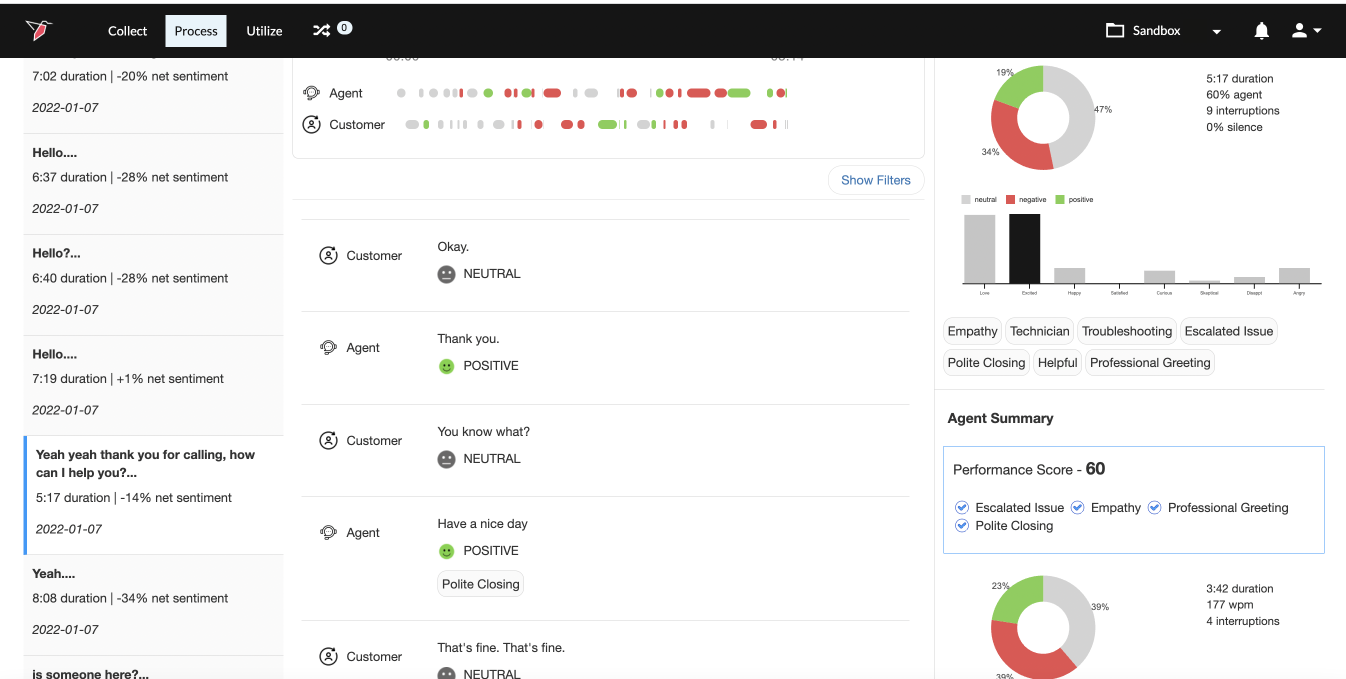Click the black Excited bar in chart
Screen dimensions: 1346x679
pyautogui.click(x=1025, y=249)
